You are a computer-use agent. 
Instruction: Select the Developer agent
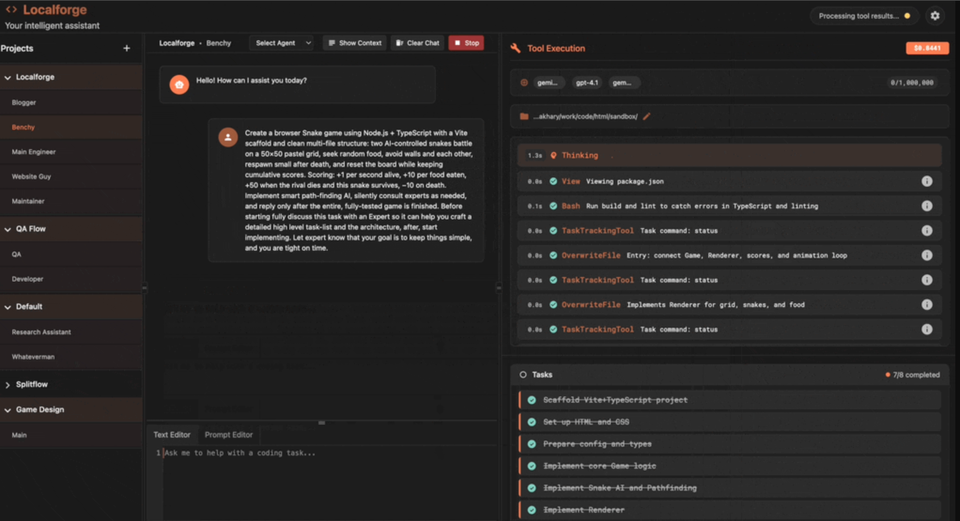coord(71,279)
